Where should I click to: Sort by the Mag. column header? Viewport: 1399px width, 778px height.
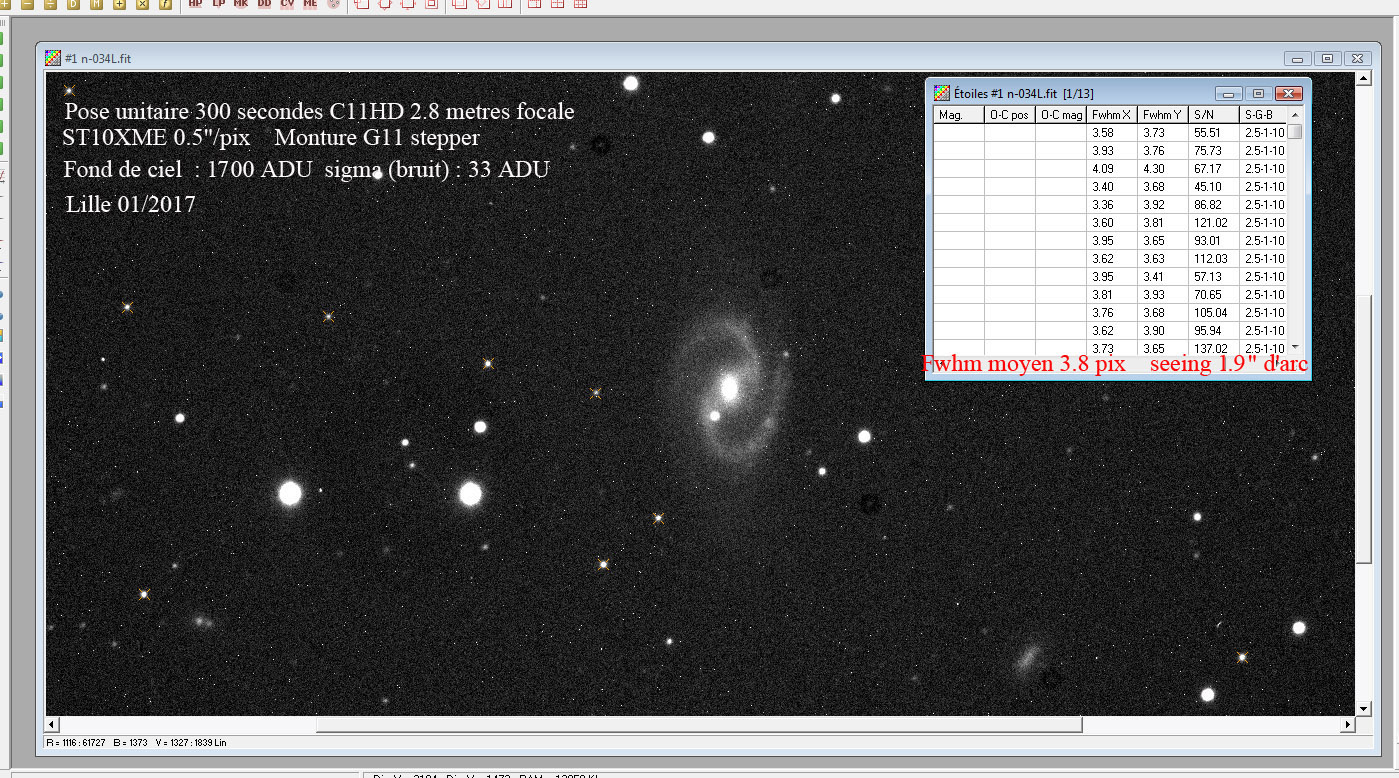click(x=959, y=115)
